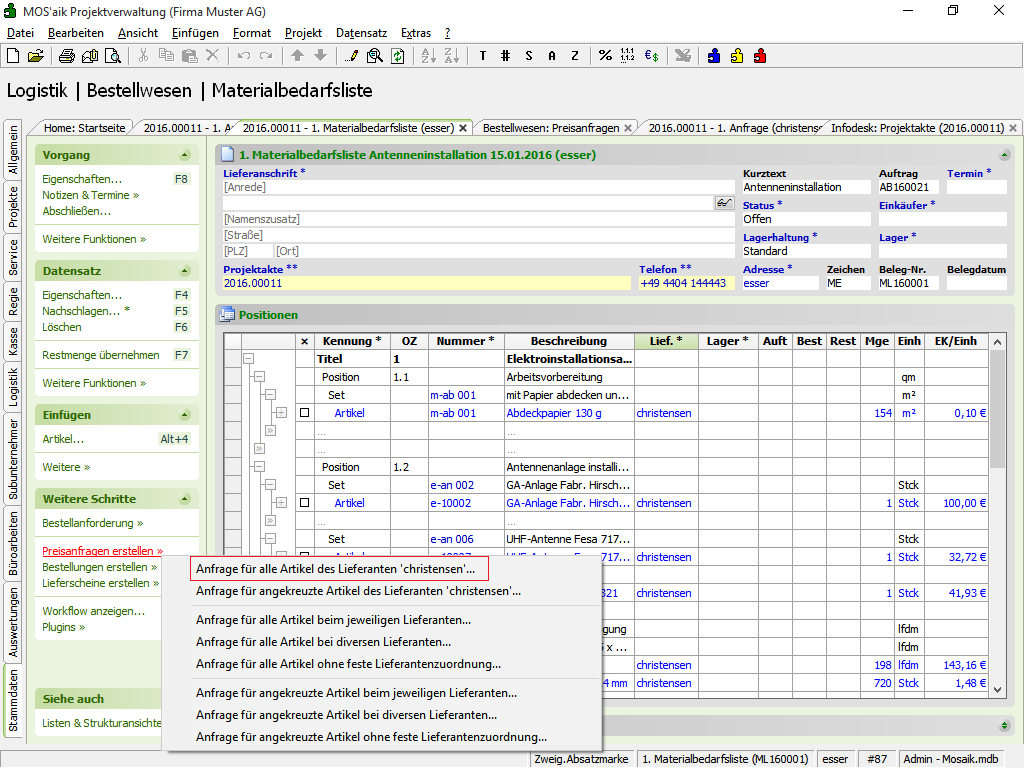Click the Restmenge übernehmen link
Screen dimensions: 1024x768
(100, 355)
